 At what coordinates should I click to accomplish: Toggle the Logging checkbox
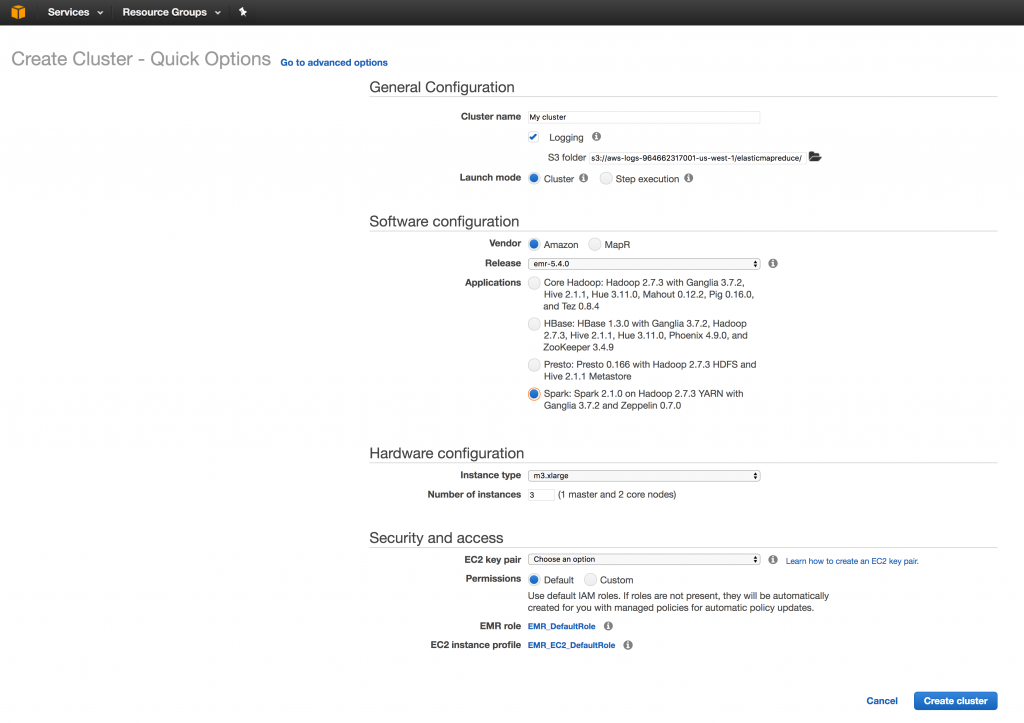click(x=534, y=137)
